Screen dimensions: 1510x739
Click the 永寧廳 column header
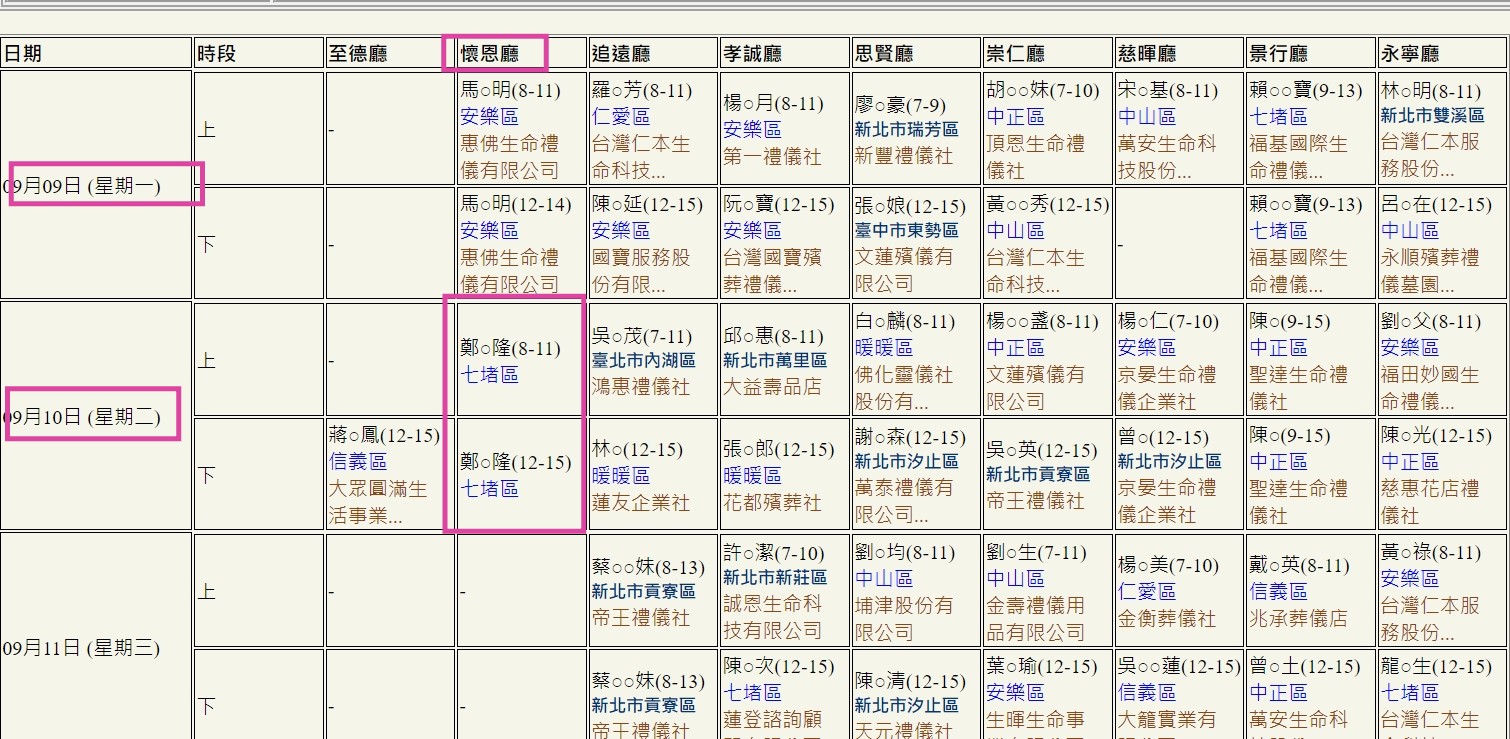point(1409,53)
